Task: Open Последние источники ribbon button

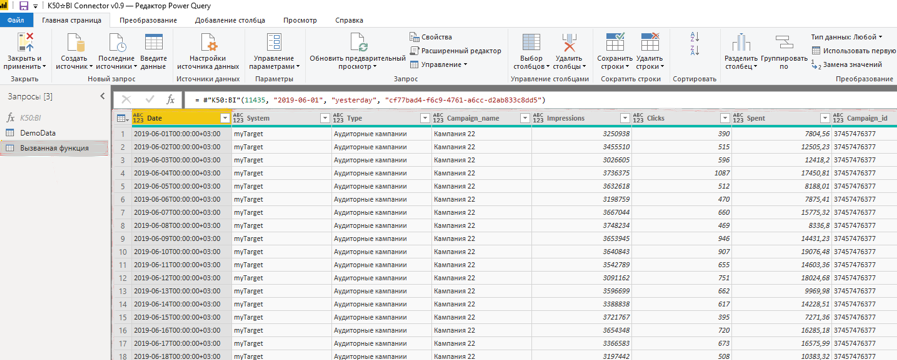Action: [x=116, y=51]
